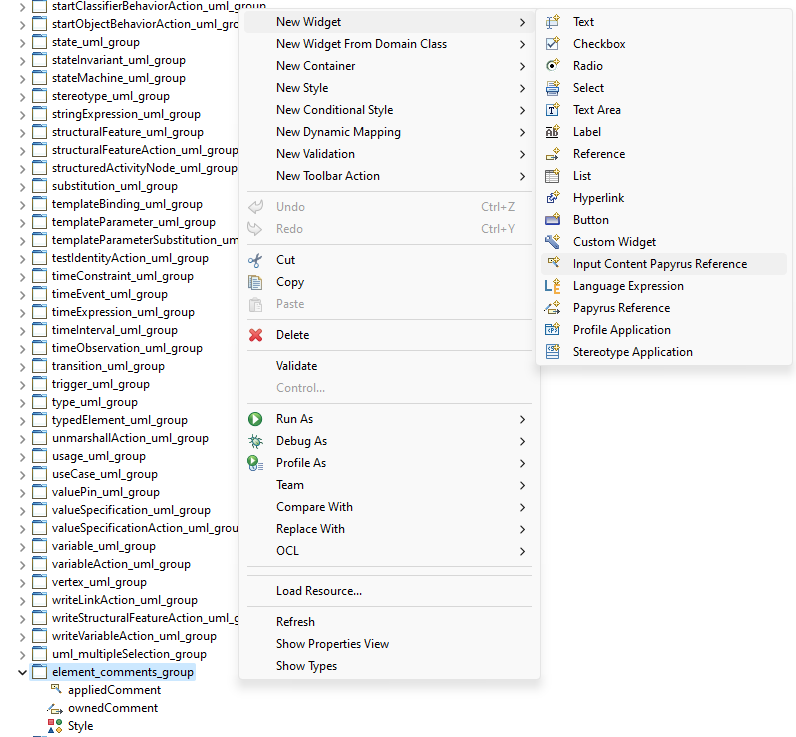Click the Radio widget icon

(552, 65)
